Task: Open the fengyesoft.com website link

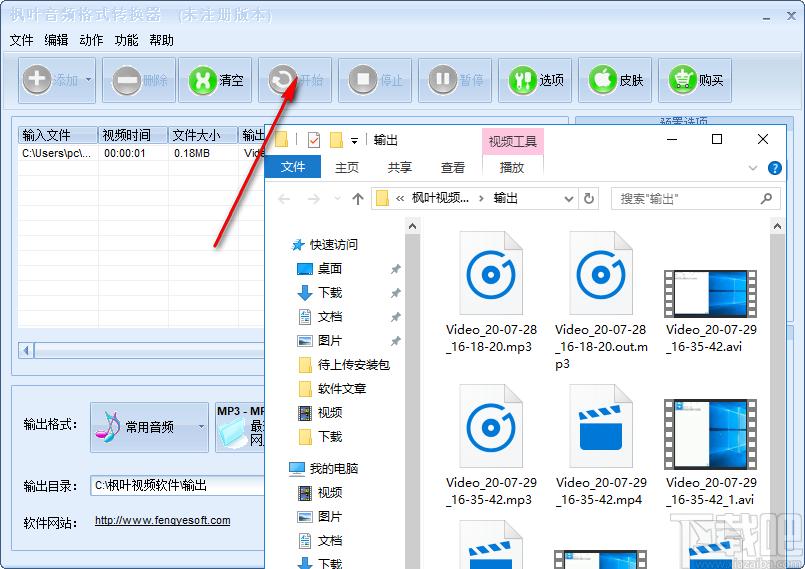Action: (x=163, y=520)
